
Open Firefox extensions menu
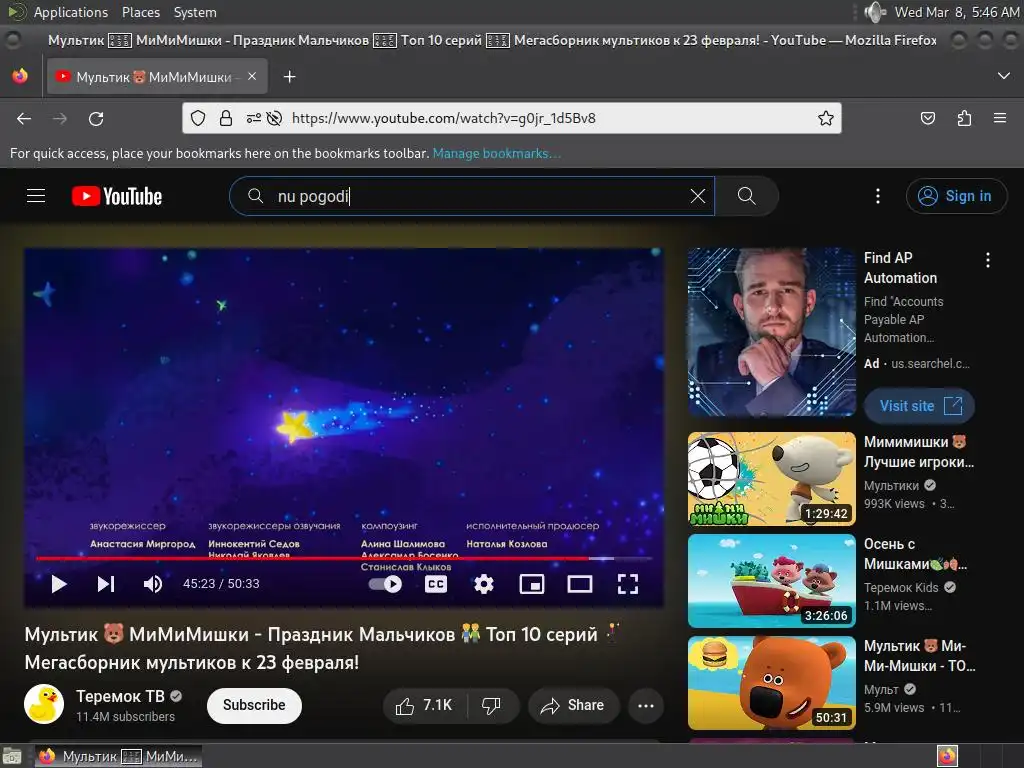[x=965, y=118]
